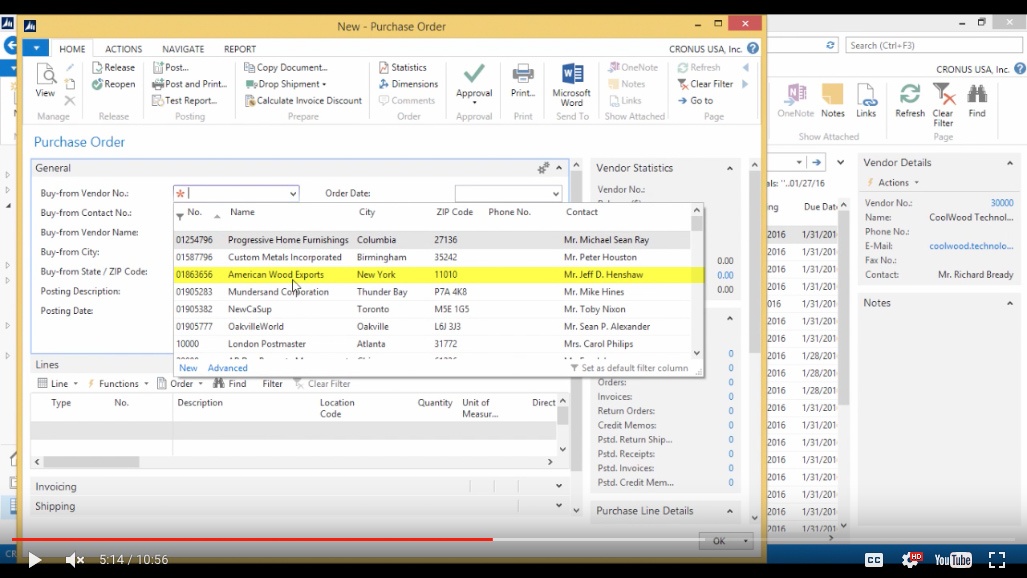
Task: Open YouTube video settings gear
Action: (x=911, y=559)
